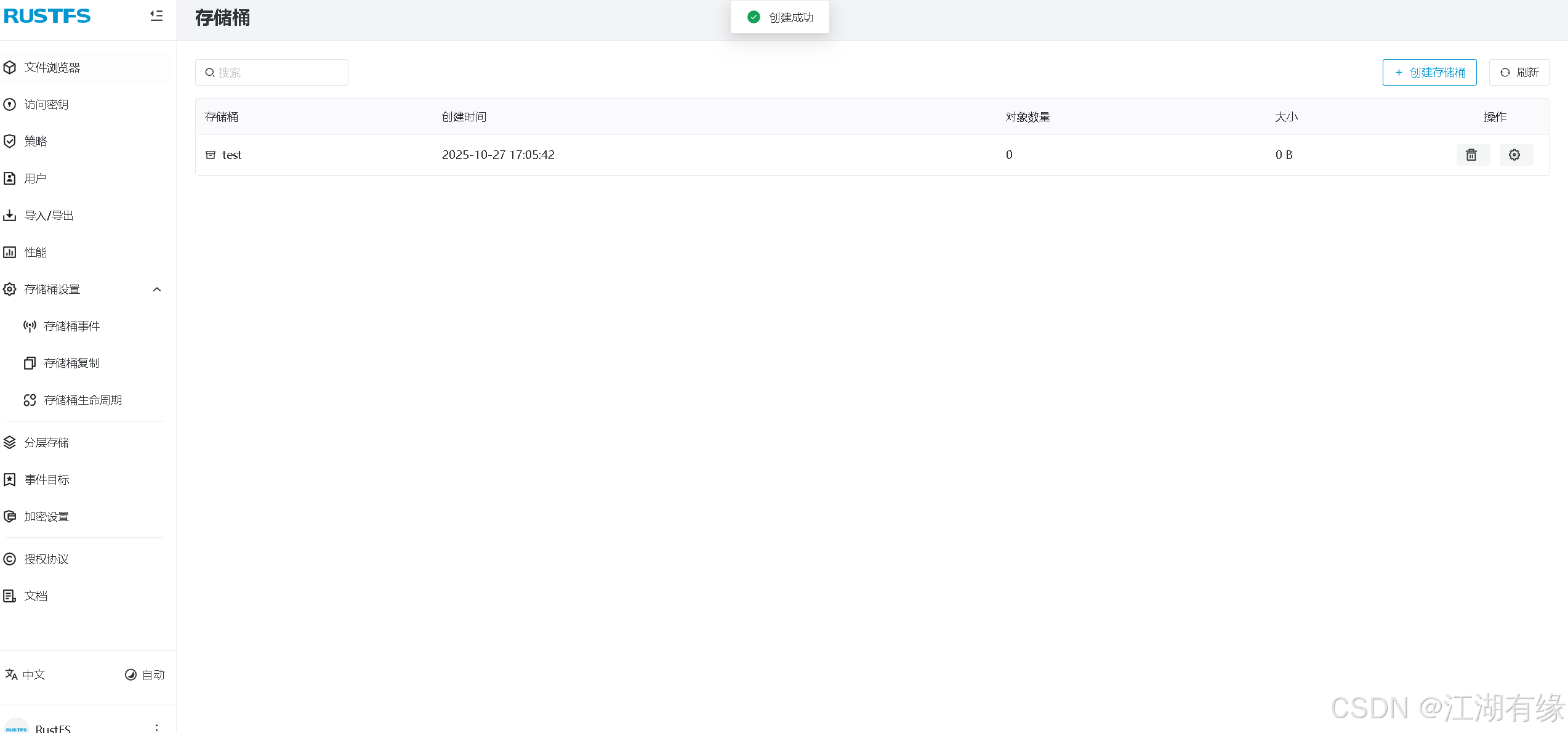Switch theme mode via 自动 toggle
The height and width of the screenshot is (733, 1568).
(144, 674)
